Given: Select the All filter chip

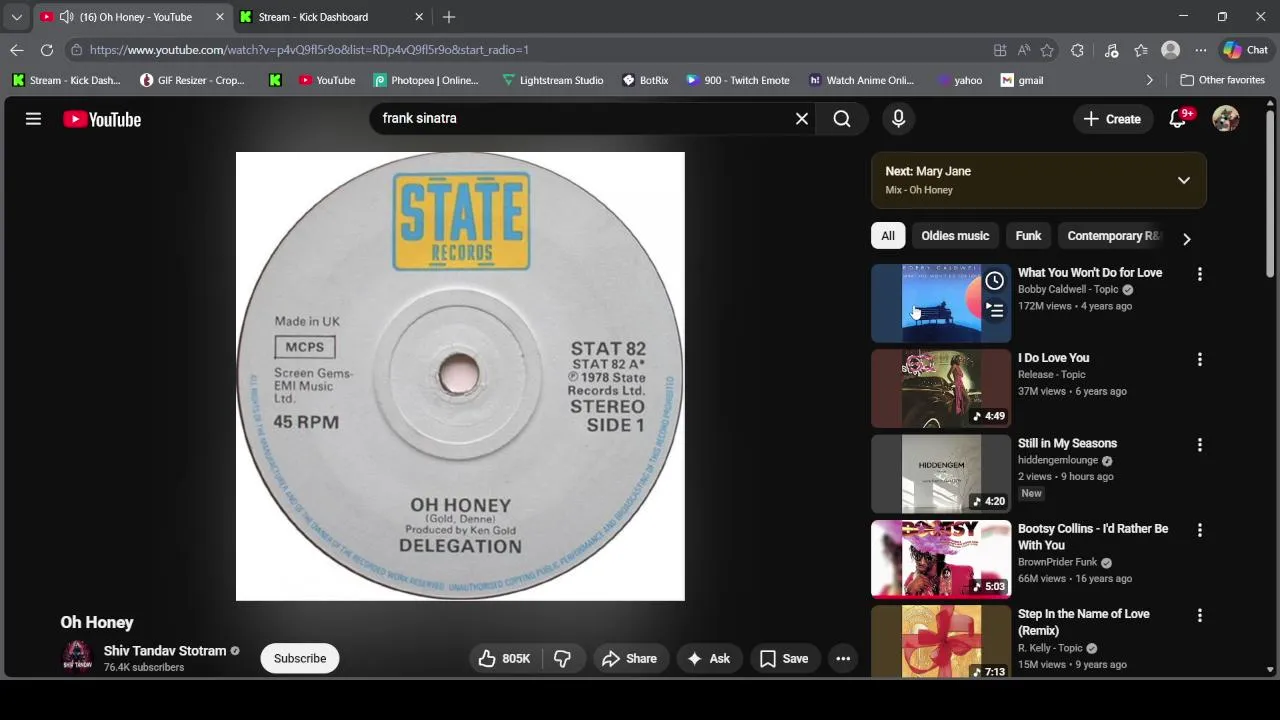Looking at the screenshot, I should (887, 236).
